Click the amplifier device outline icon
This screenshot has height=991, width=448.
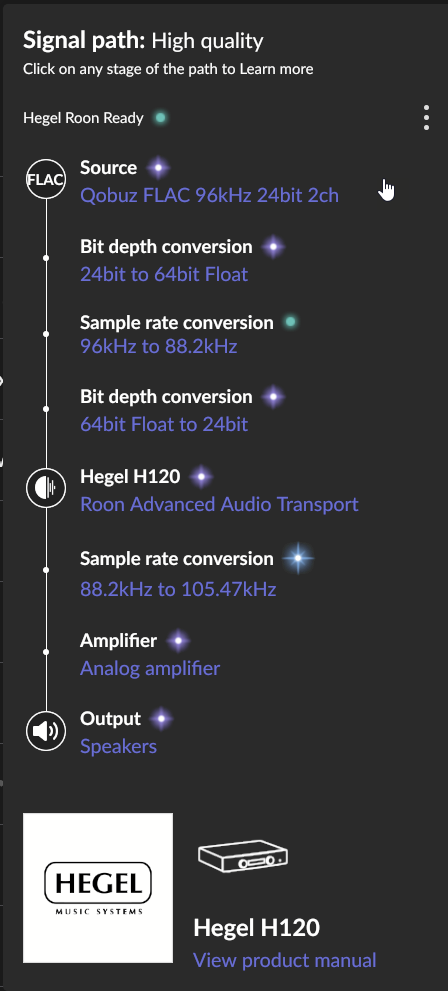(x=243, y=857)
